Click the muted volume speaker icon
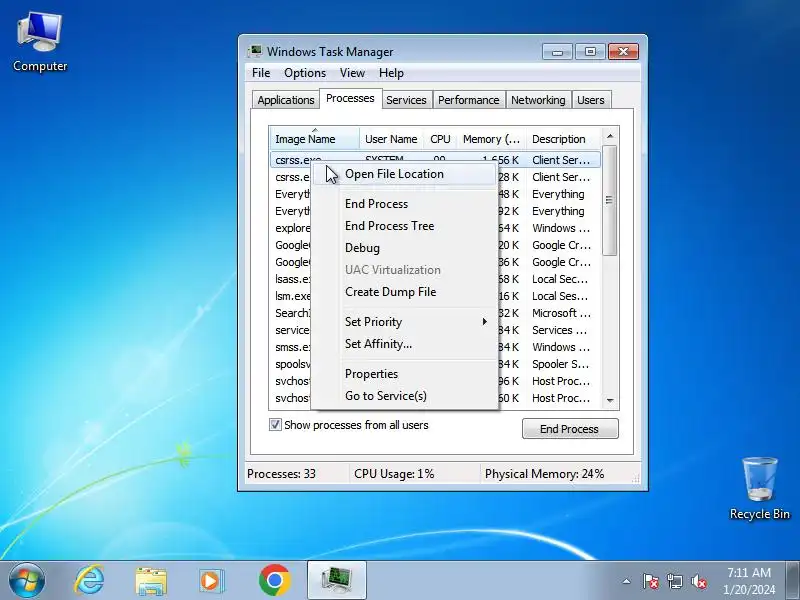 (698, 581)
